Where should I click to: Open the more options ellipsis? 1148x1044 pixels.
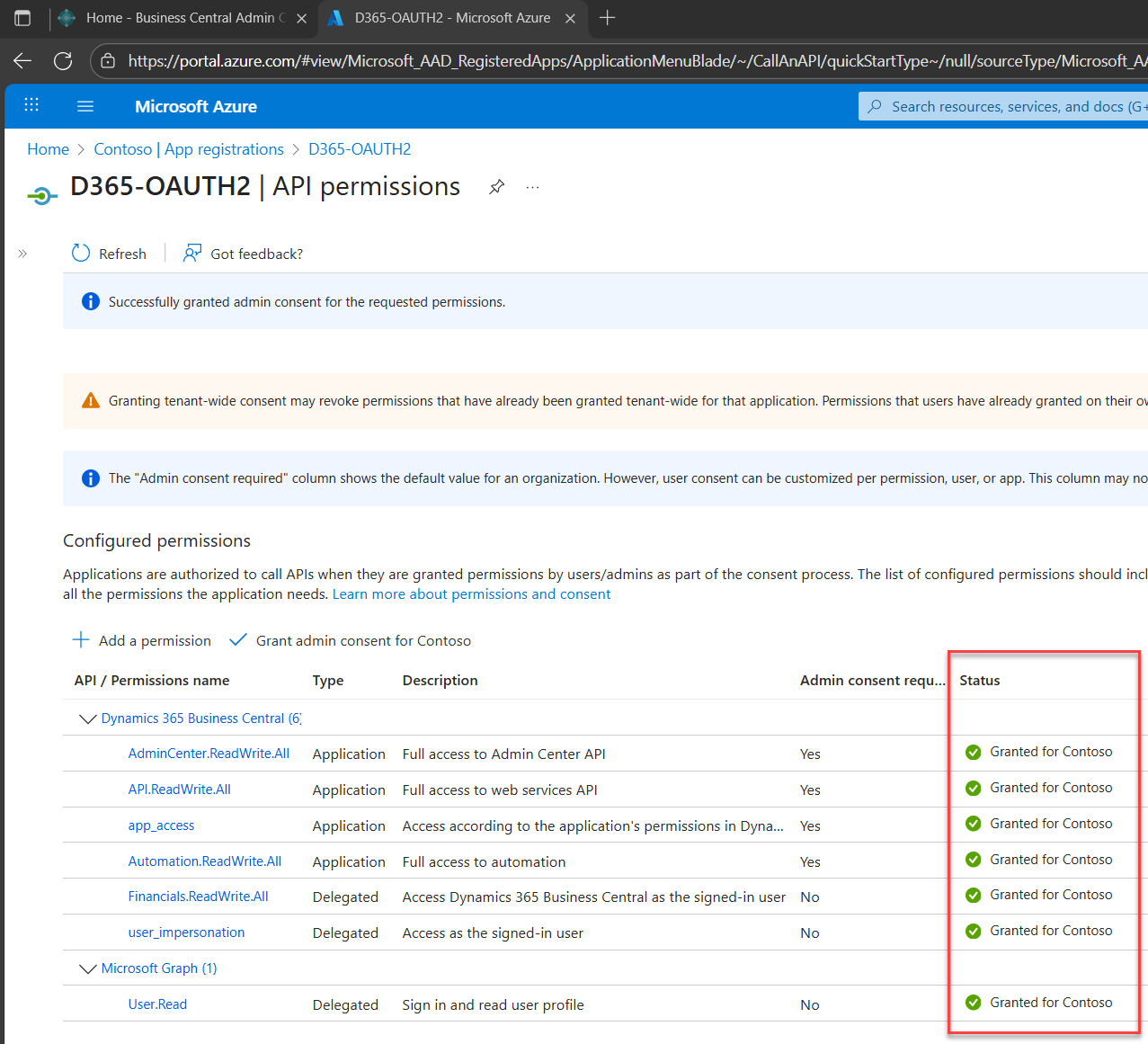[533, 187]
